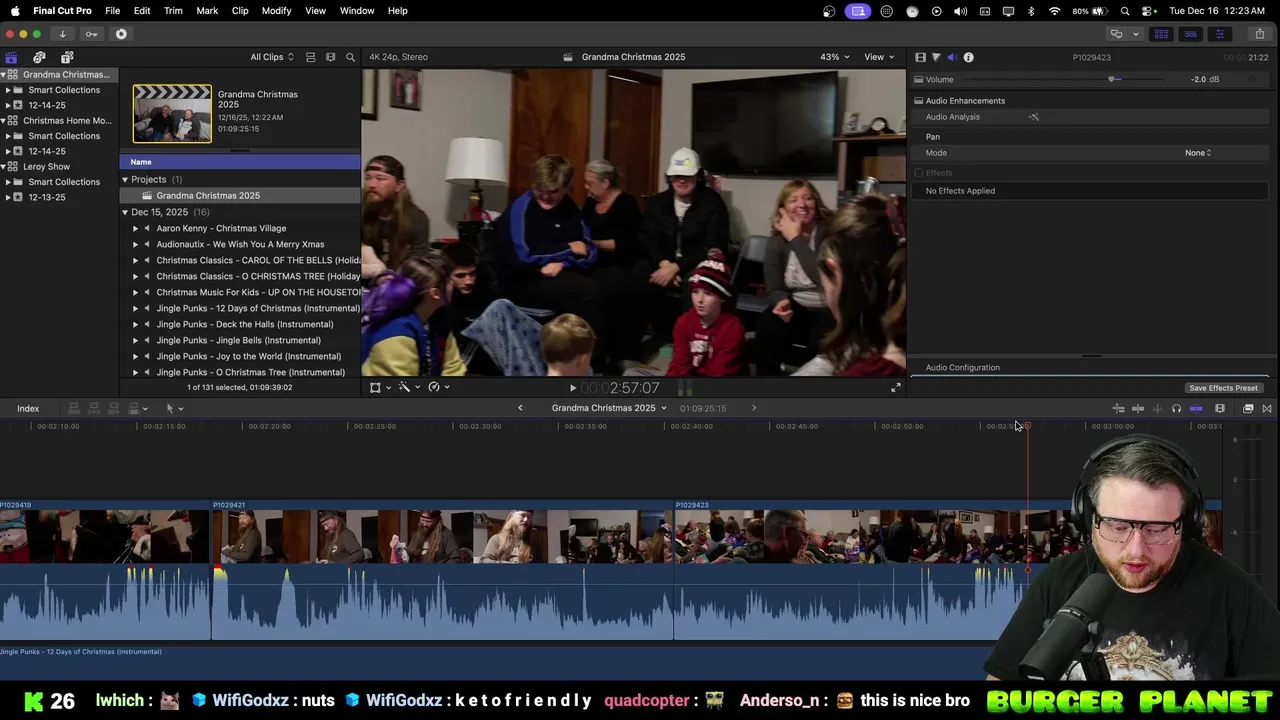Click the Audio Analysis magic wand
The width and height of the screenshot is (1280, 720).
tap(1034, 117)
